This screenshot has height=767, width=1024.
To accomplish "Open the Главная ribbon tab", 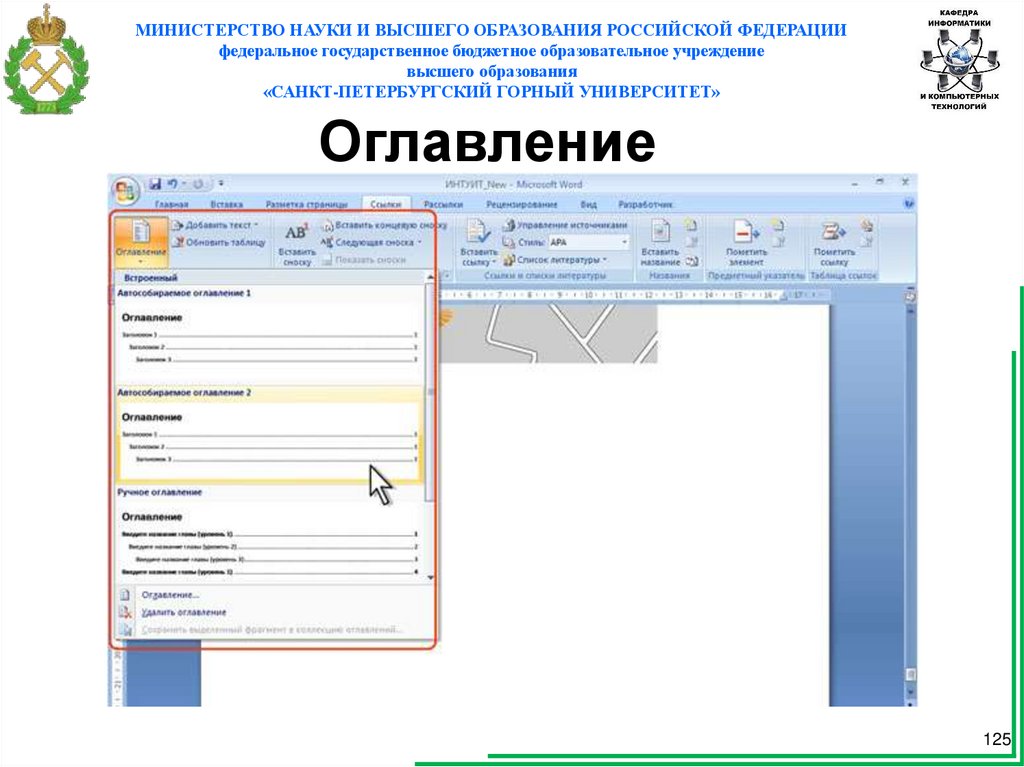I will click(172, 204).
